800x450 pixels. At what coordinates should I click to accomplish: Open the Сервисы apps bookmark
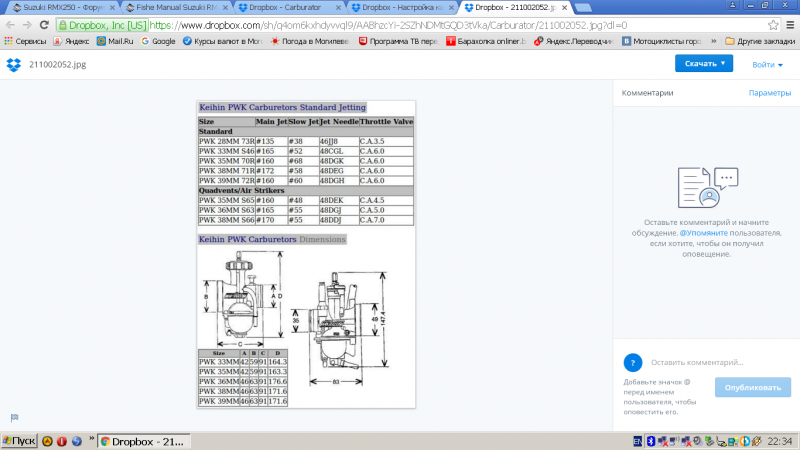(25, 41)
